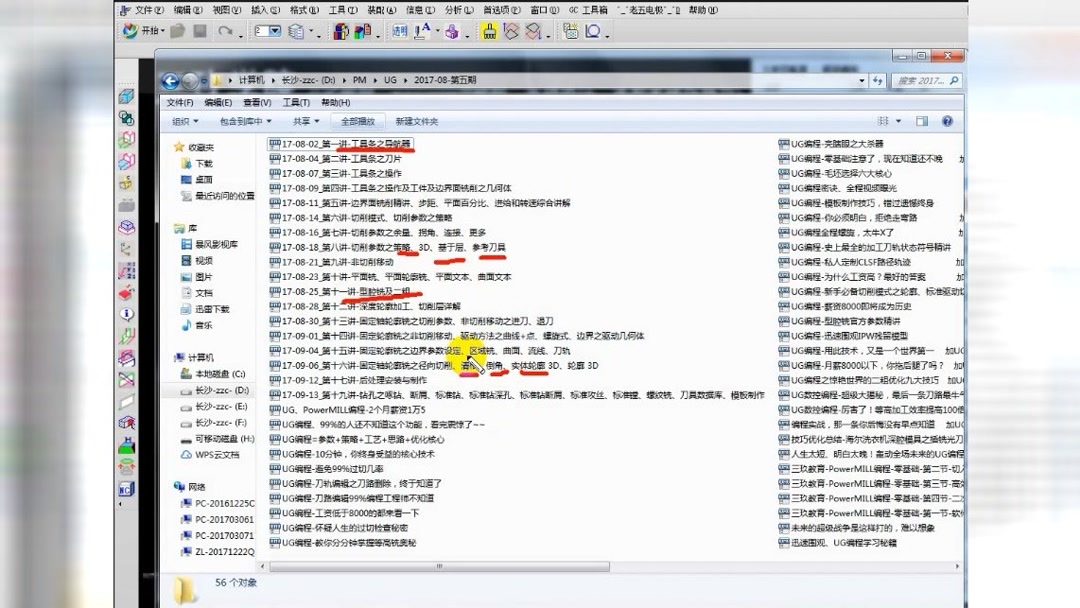Click the back navigation arrow in the Explorer window
Screen dimensions: 1080x608
coord(170,81)
